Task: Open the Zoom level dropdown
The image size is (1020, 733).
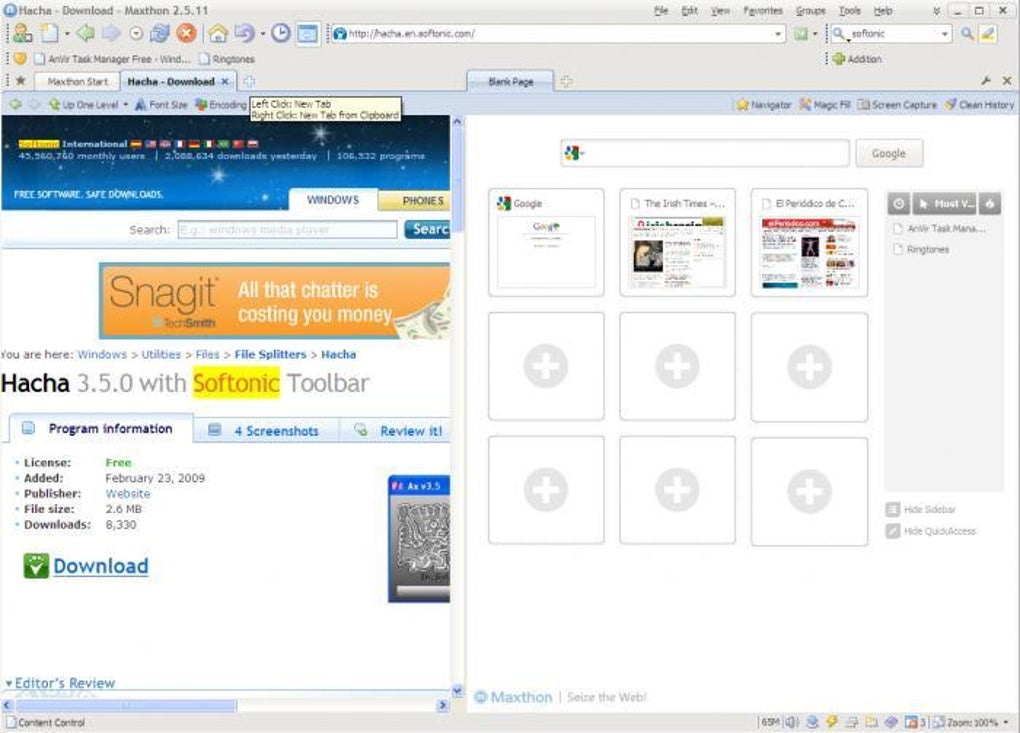Action: pyautogui.click(x=1004, y=720)
